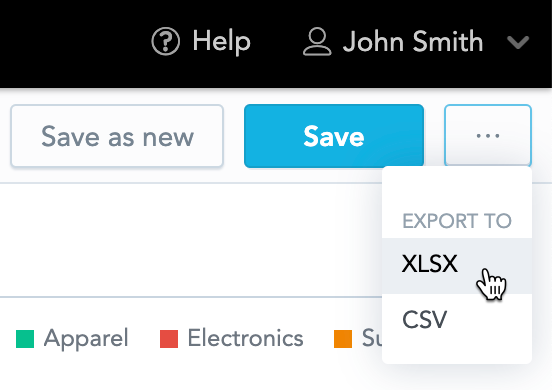This screenshot has height=390, width=552.
Task: Toggle the ellipsis more options button
Action: (x=488, y=135)
